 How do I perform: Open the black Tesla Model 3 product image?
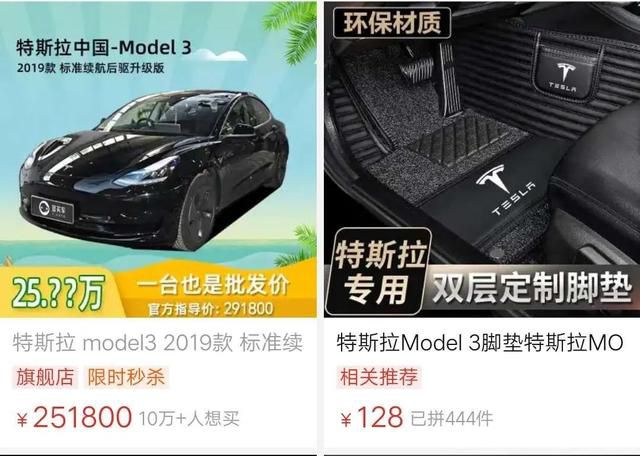pyautogui.click(x=158, y=159)
